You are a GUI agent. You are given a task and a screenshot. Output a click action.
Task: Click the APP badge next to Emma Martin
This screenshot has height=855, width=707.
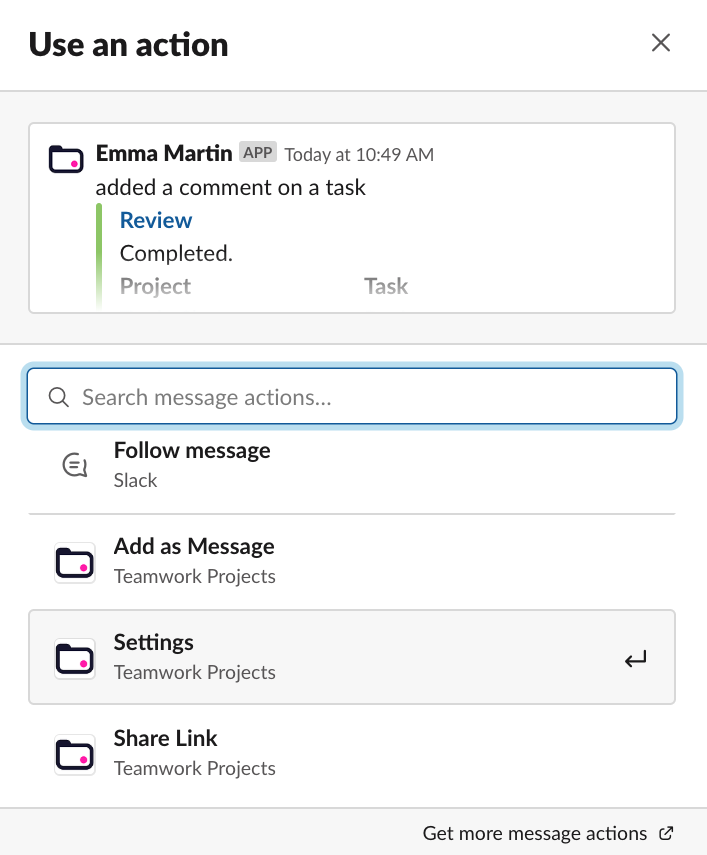click(258, 153)
